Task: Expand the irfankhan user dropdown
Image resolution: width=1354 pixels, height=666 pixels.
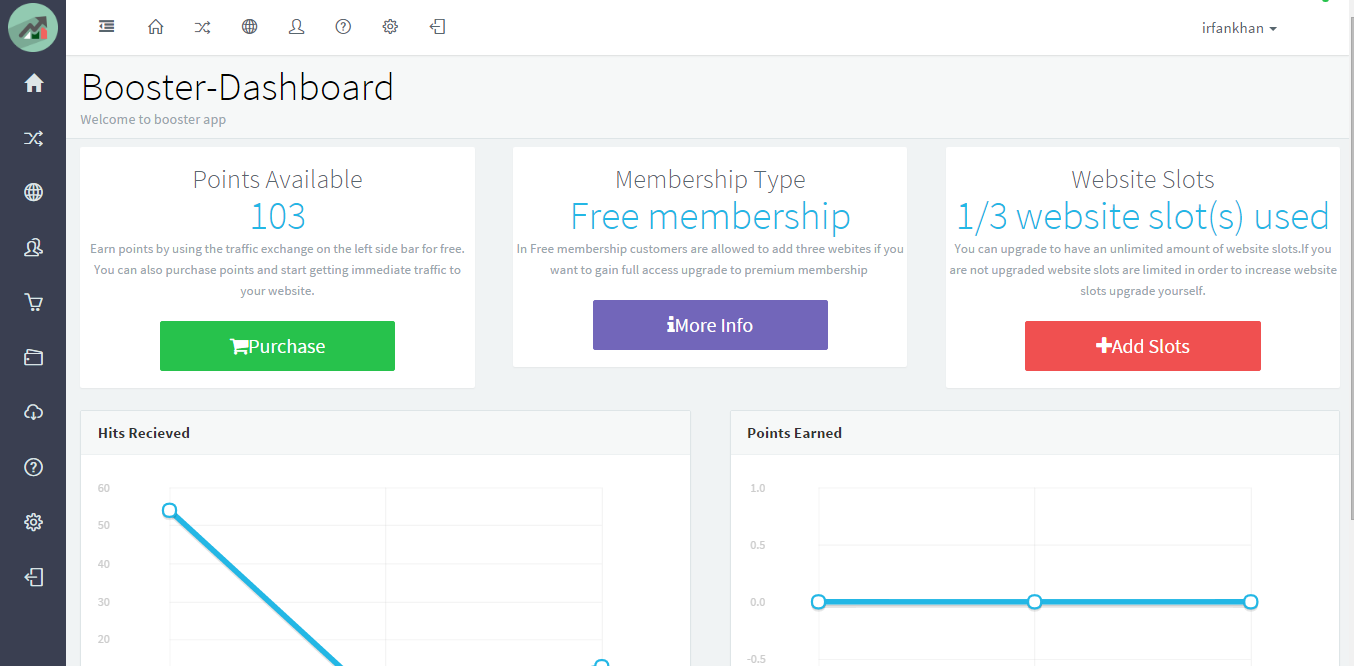Action: 1239,29
